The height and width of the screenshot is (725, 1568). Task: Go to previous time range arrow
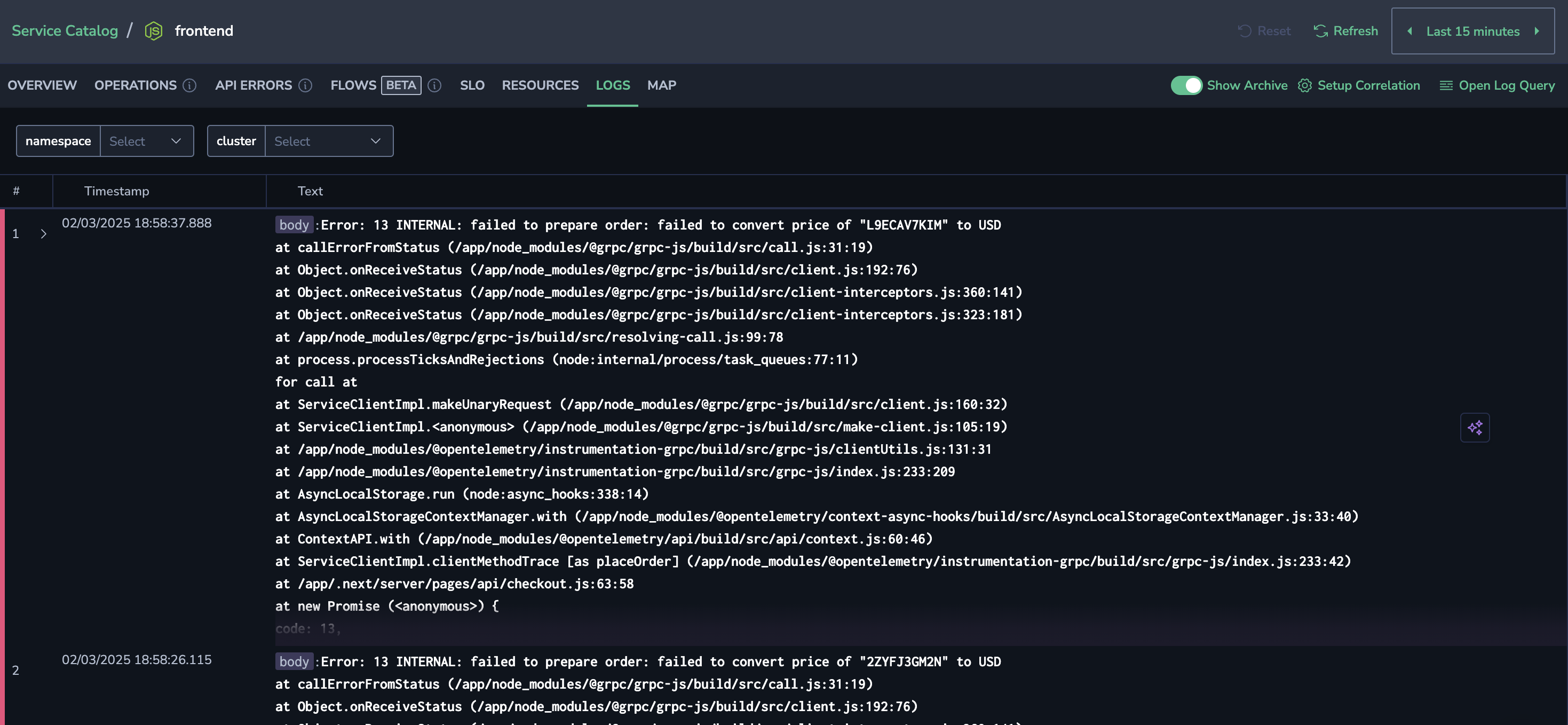click(x=1409, y=31)
